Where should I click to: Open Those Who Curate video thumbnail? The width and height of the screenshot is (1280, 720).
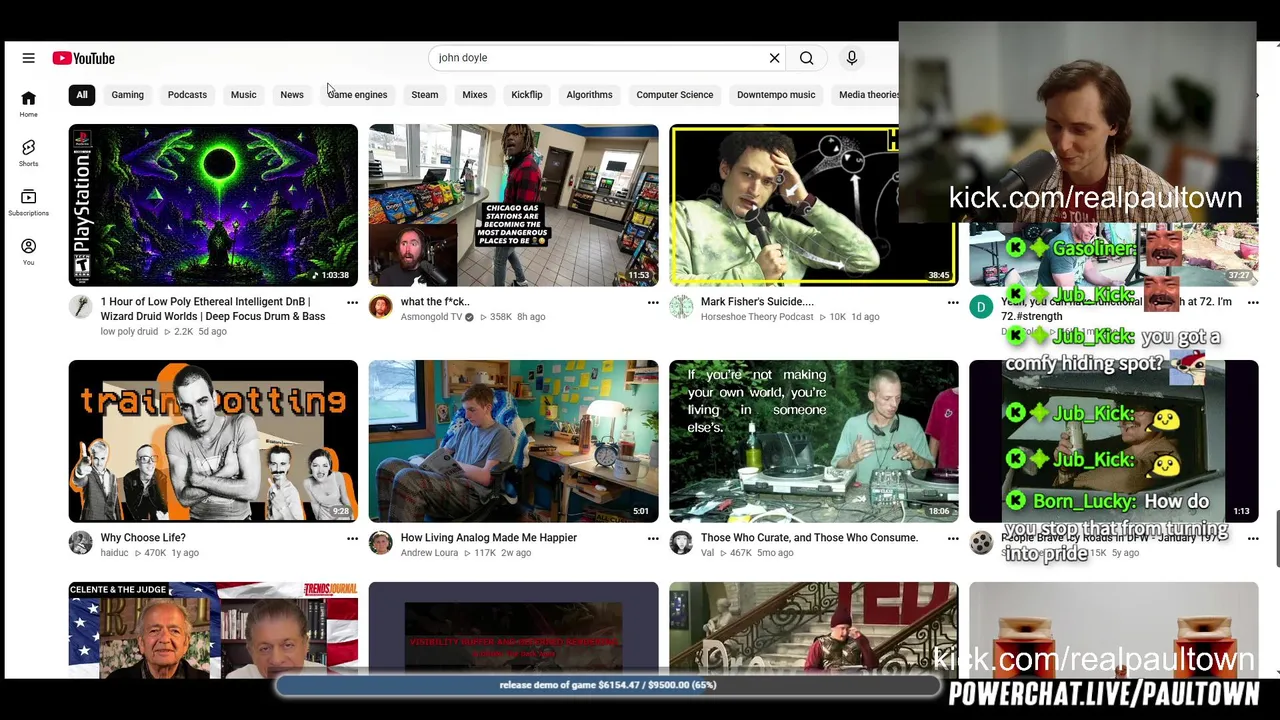click(814, 441)
